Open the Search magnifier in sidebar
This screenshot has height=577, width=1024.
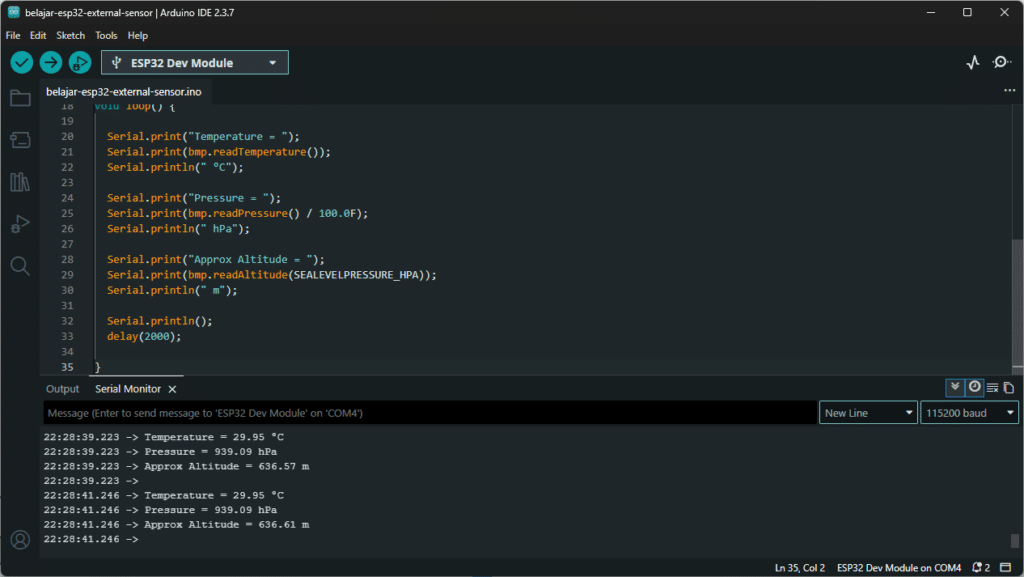[20, 265]
